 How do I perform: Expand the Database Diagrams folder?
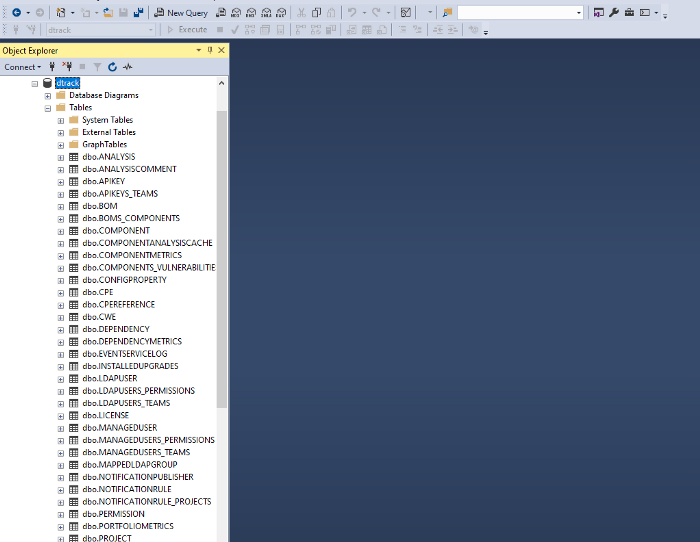tap(48, 96)
